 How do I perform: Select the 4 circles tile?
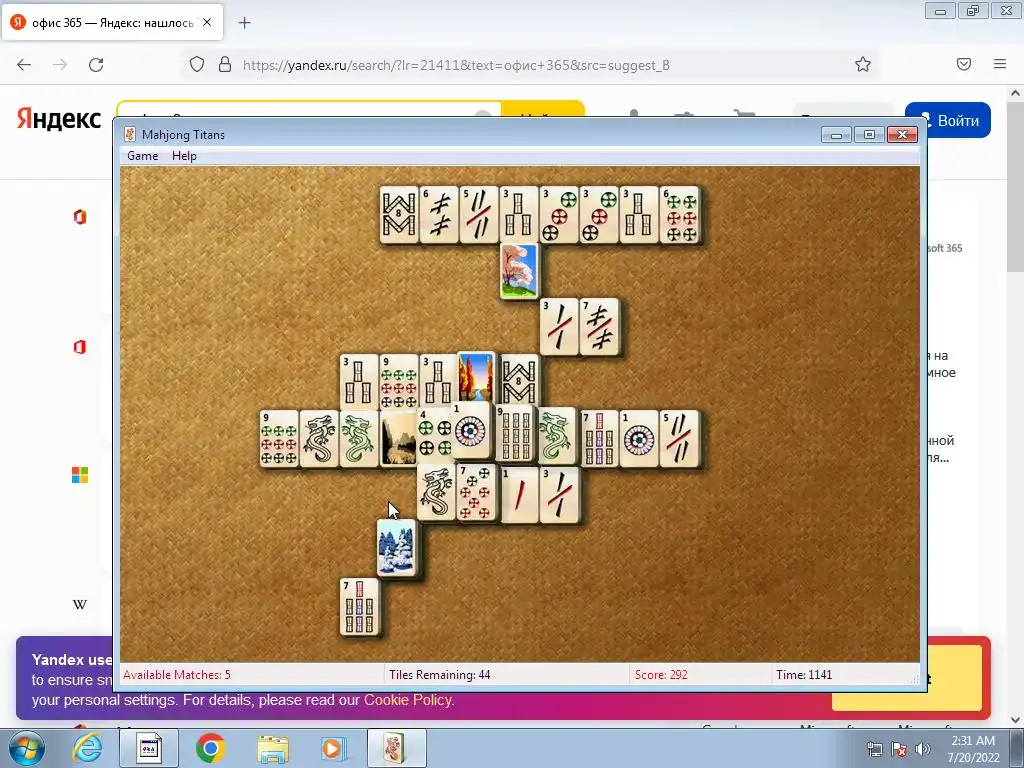[x=434, y=436]
